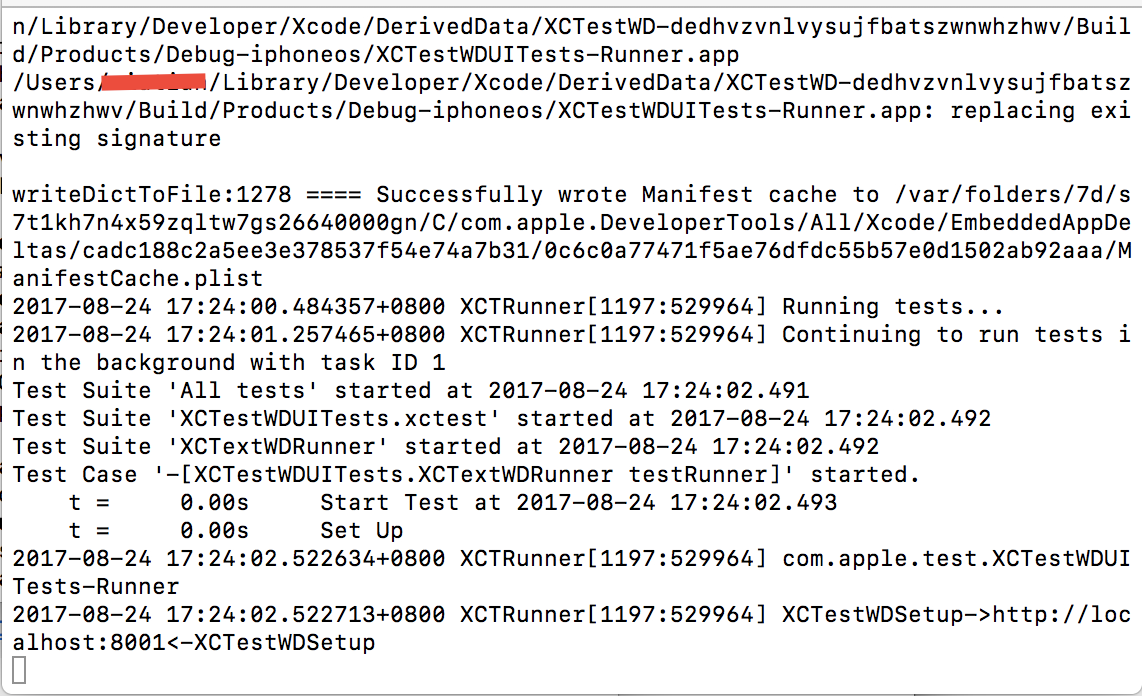The height and width of the screenshot is (696, 1142).
Task: Click the empty terminal cursor block
Action: (20, 670)
